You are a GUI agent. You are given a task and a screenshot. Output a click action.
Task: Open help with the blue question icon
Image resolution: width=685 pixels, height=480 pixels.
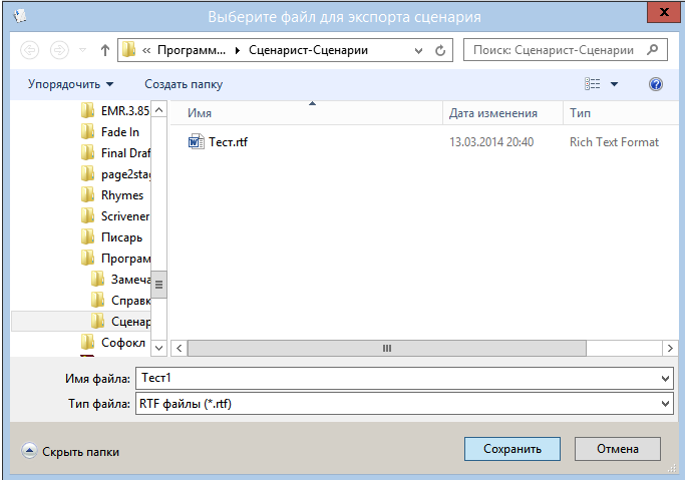(x=656, y=84)
